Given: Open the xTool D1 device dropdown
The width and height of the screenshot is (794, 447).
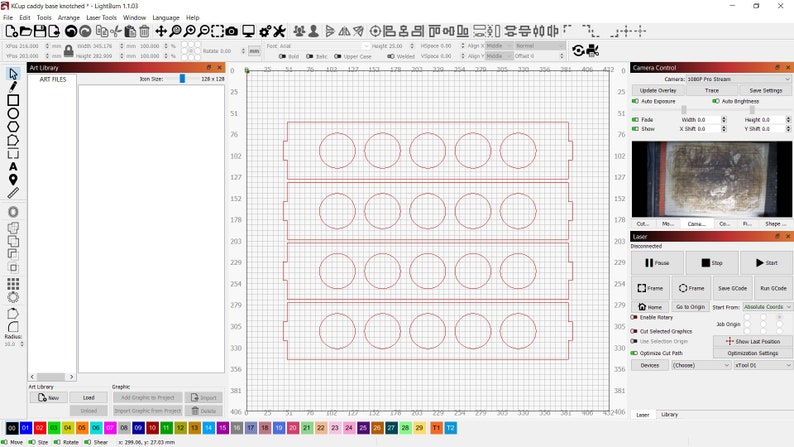Looking at the screenshot, I should click(x=763, y=365).
